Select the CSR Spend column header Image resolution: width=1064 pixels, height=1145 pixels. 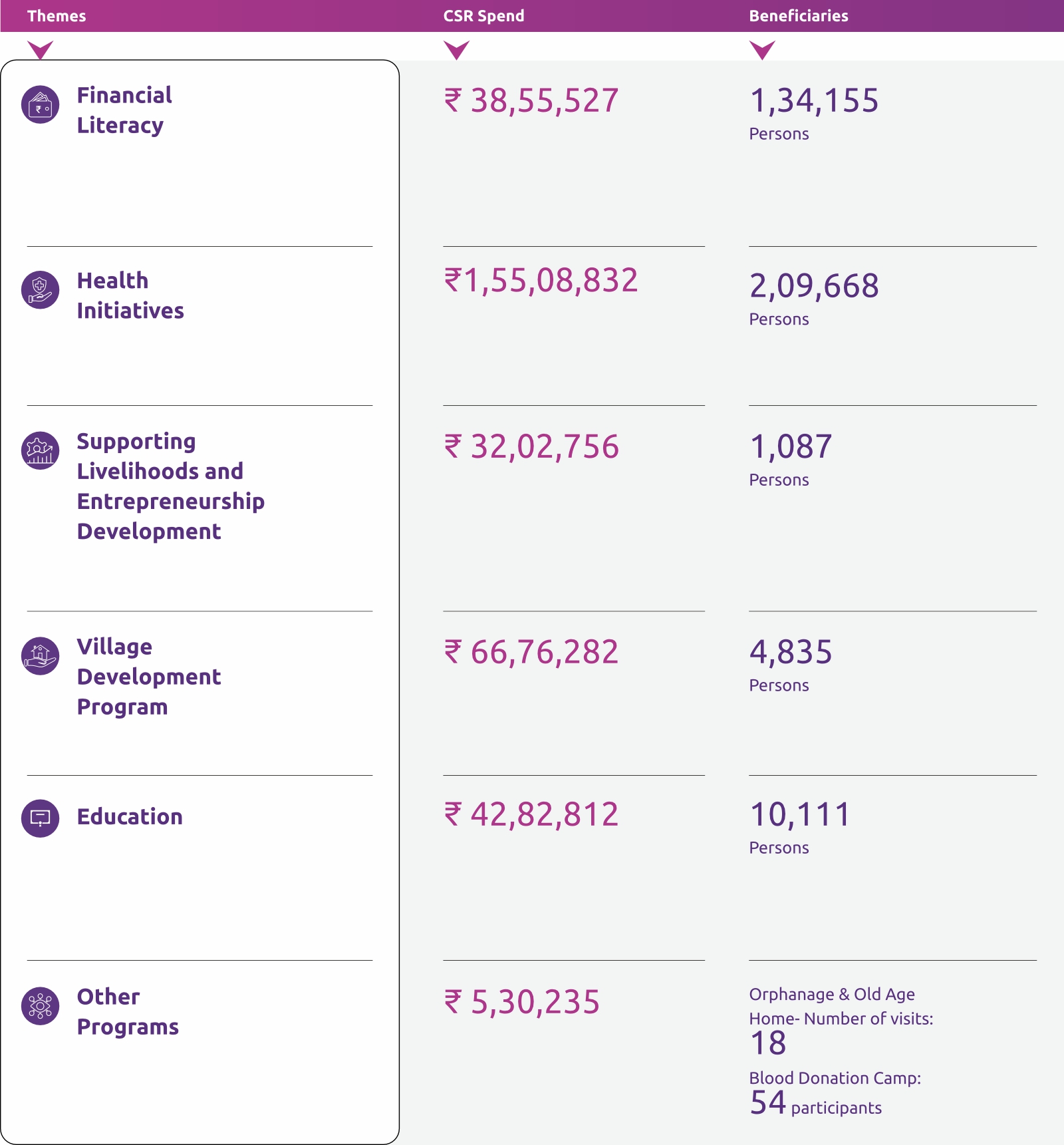point(483,16)
